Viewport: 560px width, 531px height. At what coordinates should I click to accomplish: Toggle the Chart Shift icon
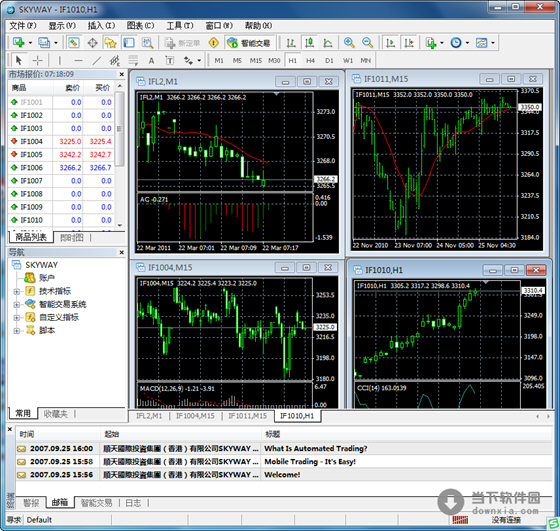pos(409,42)
